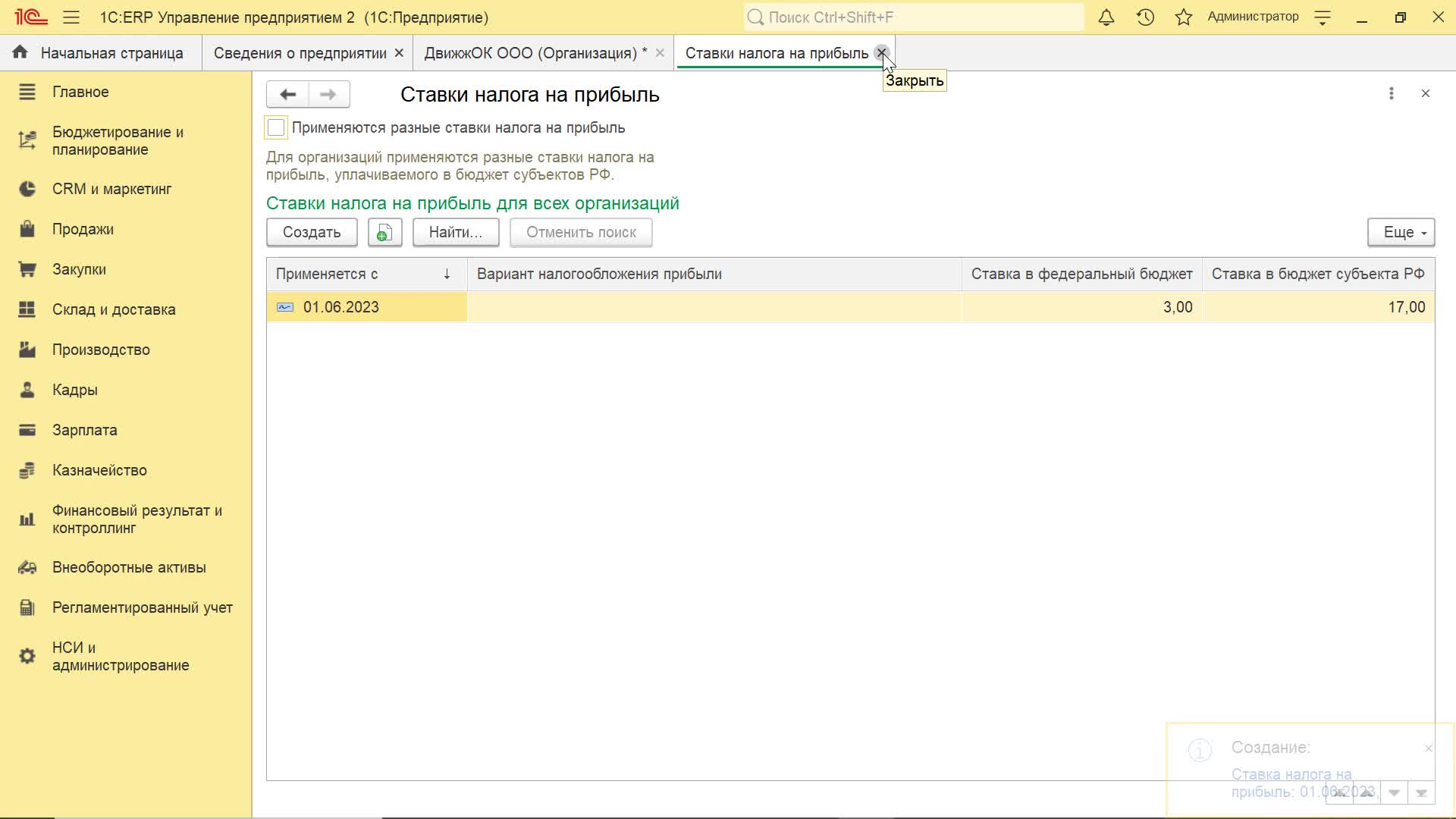Click the CRM pie chart icon
The image size is (1456, 819).
tap(27, 189)
